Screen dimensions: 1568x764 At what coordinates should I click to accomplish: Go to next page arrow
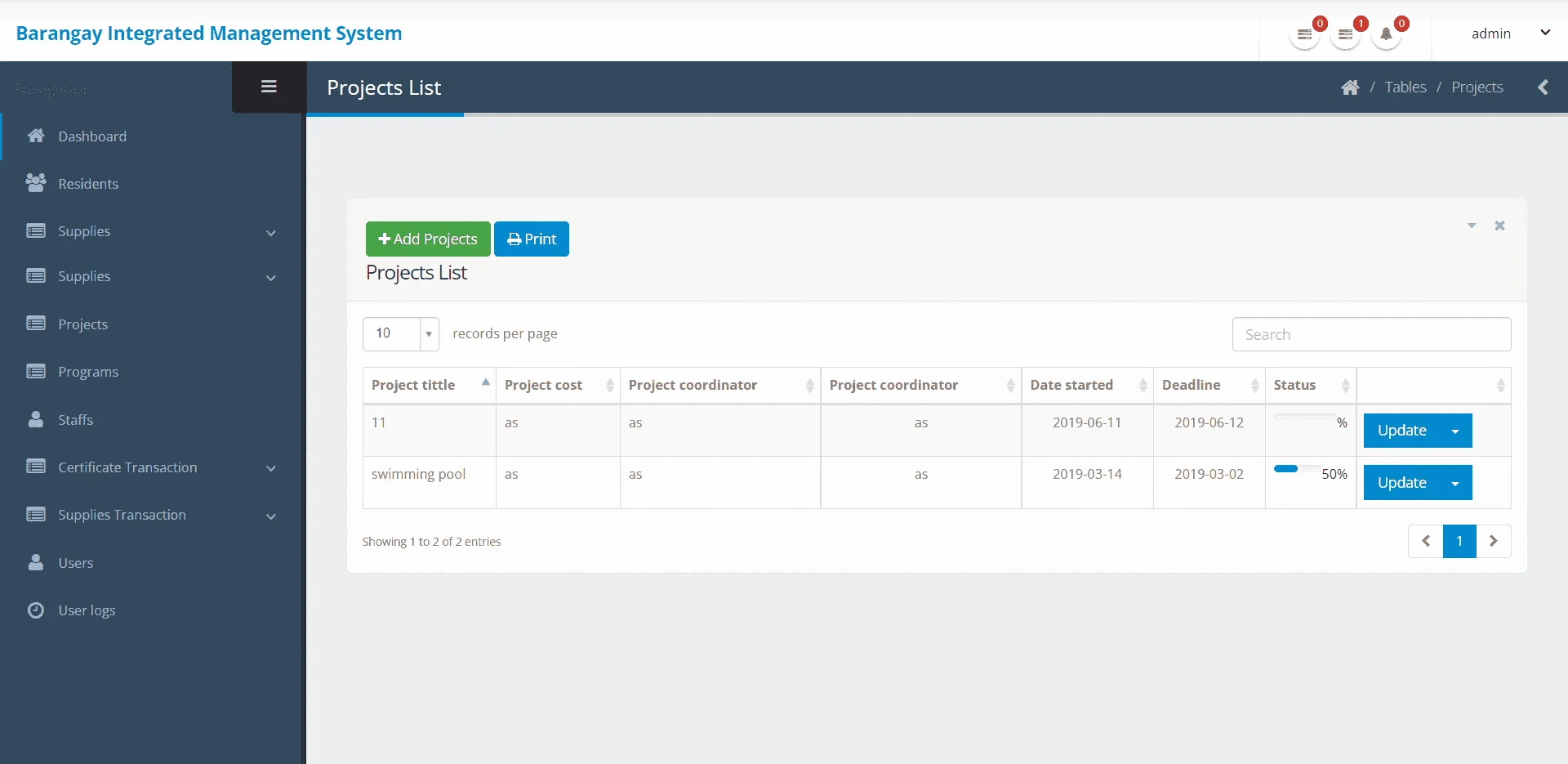point(1494,541)
